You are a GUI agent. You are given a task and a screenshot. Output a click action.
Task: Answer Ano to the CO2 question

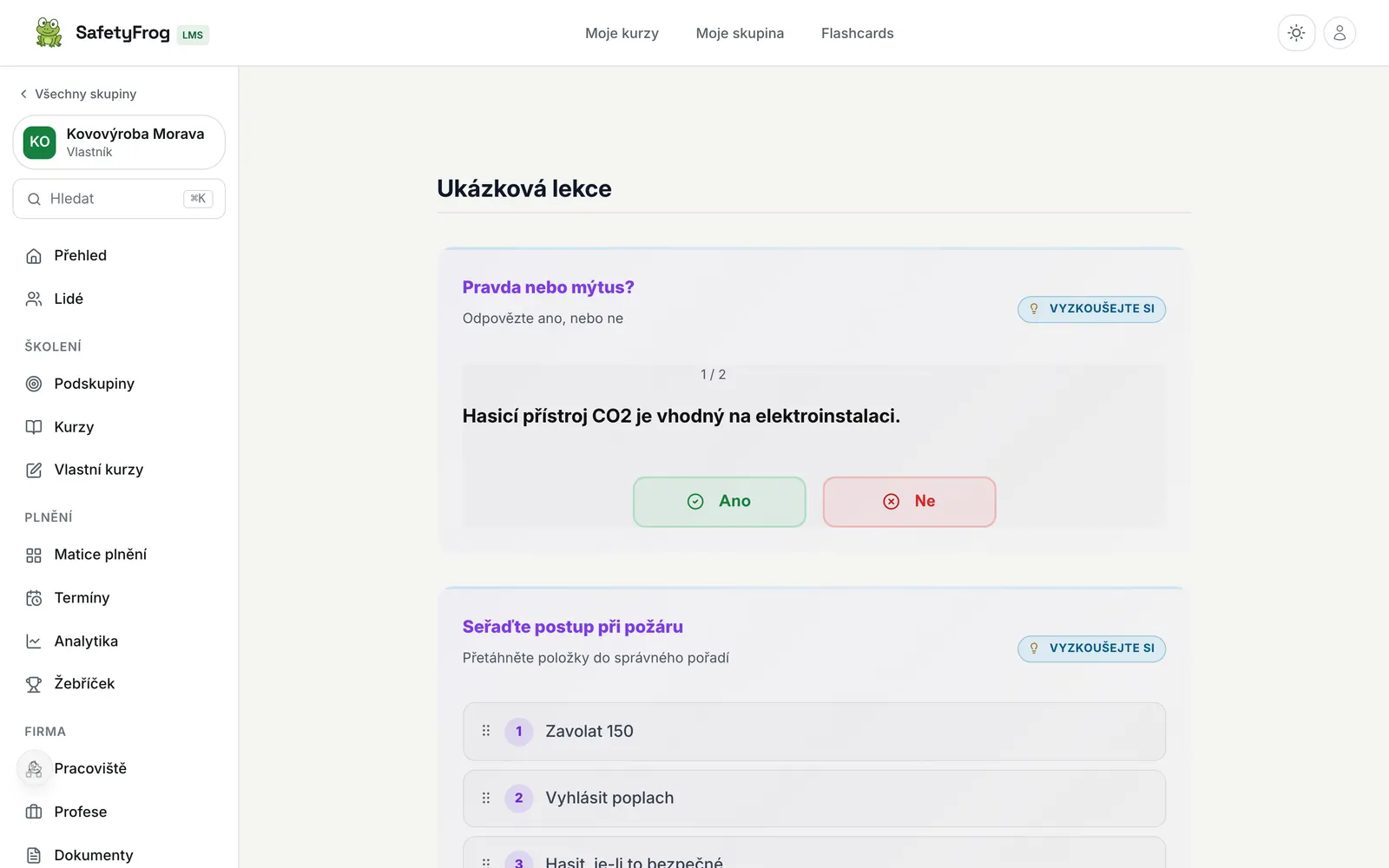[719, 502]
